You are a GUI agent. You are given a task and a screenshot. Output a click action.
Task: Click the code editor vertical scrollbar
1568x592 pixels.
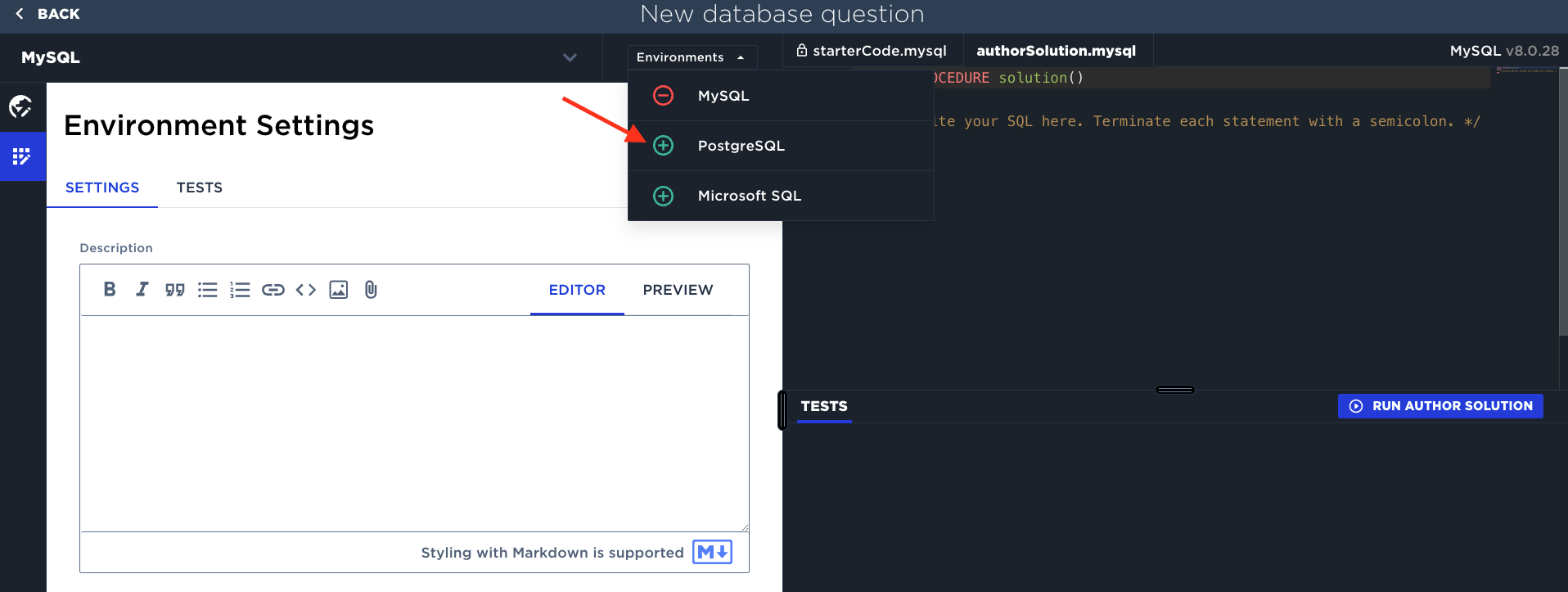click(x=1563, y=202)
